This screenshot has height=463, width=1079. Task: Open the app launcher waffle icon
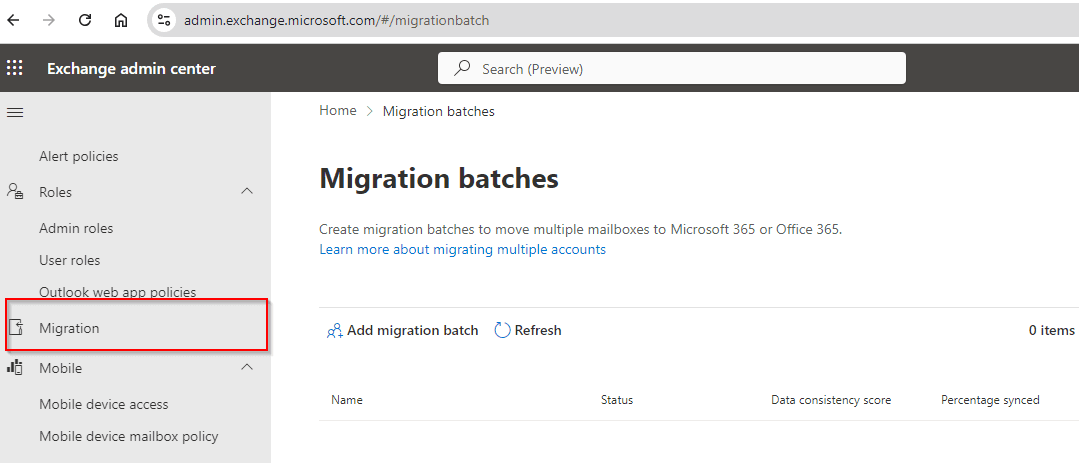[15, 68]
